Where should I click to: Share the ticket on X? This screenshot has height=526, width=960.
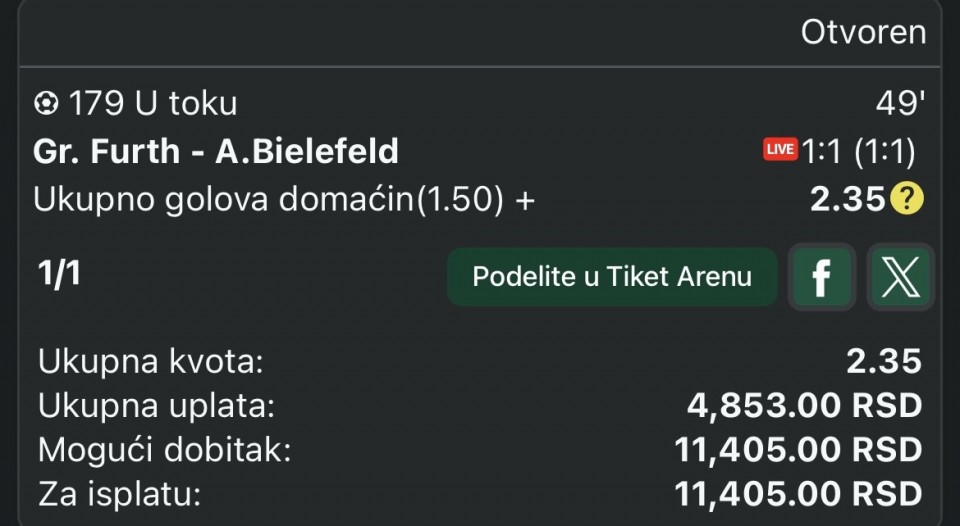[x=900, y=276]
